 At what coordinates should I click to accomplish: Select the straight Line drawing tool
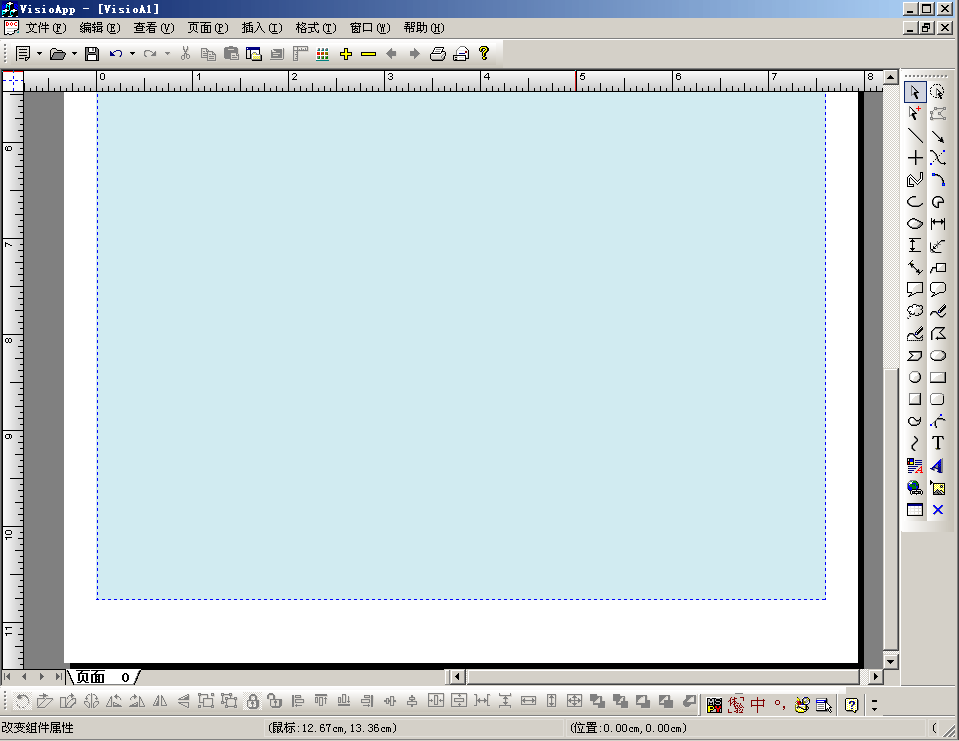pyautogui.click(x=915, y=136)
